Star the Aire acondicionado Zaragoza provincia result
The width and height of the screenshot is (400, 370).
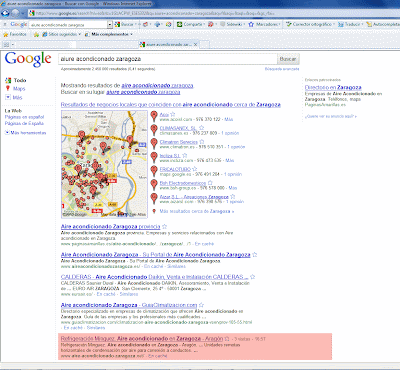point(164,226)
